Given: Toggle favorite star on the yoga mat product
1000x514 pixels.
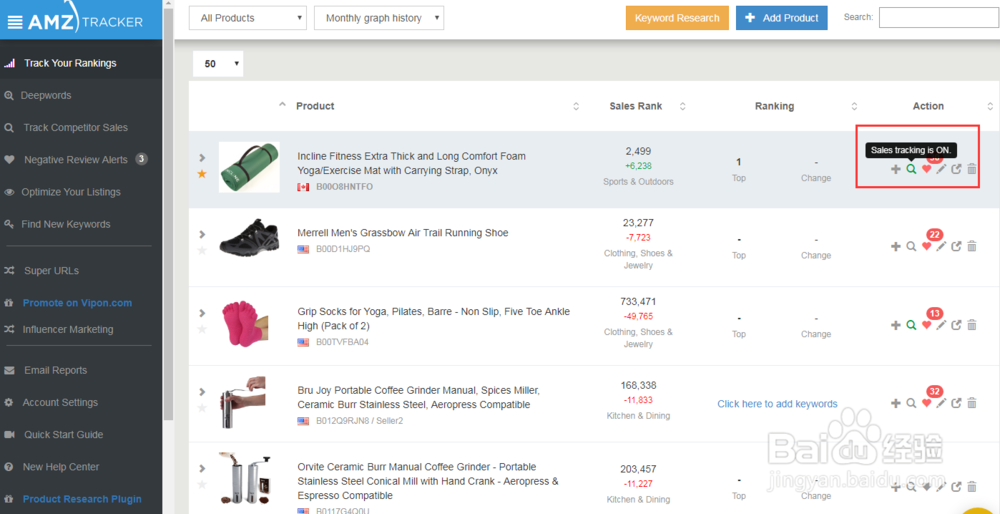Looking at the screenshot, I should click(x=202, y=174).
